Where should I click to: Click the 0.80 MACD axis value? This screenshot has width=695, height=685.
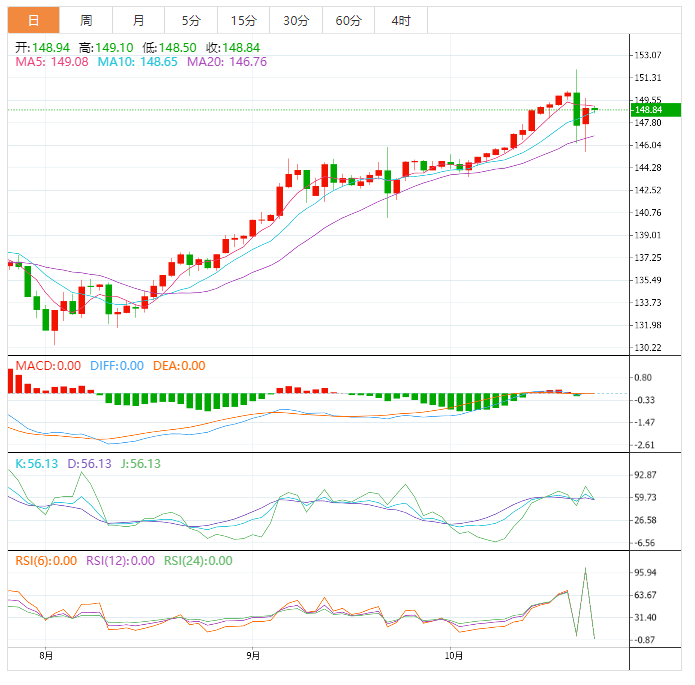(x=643, y=378)
